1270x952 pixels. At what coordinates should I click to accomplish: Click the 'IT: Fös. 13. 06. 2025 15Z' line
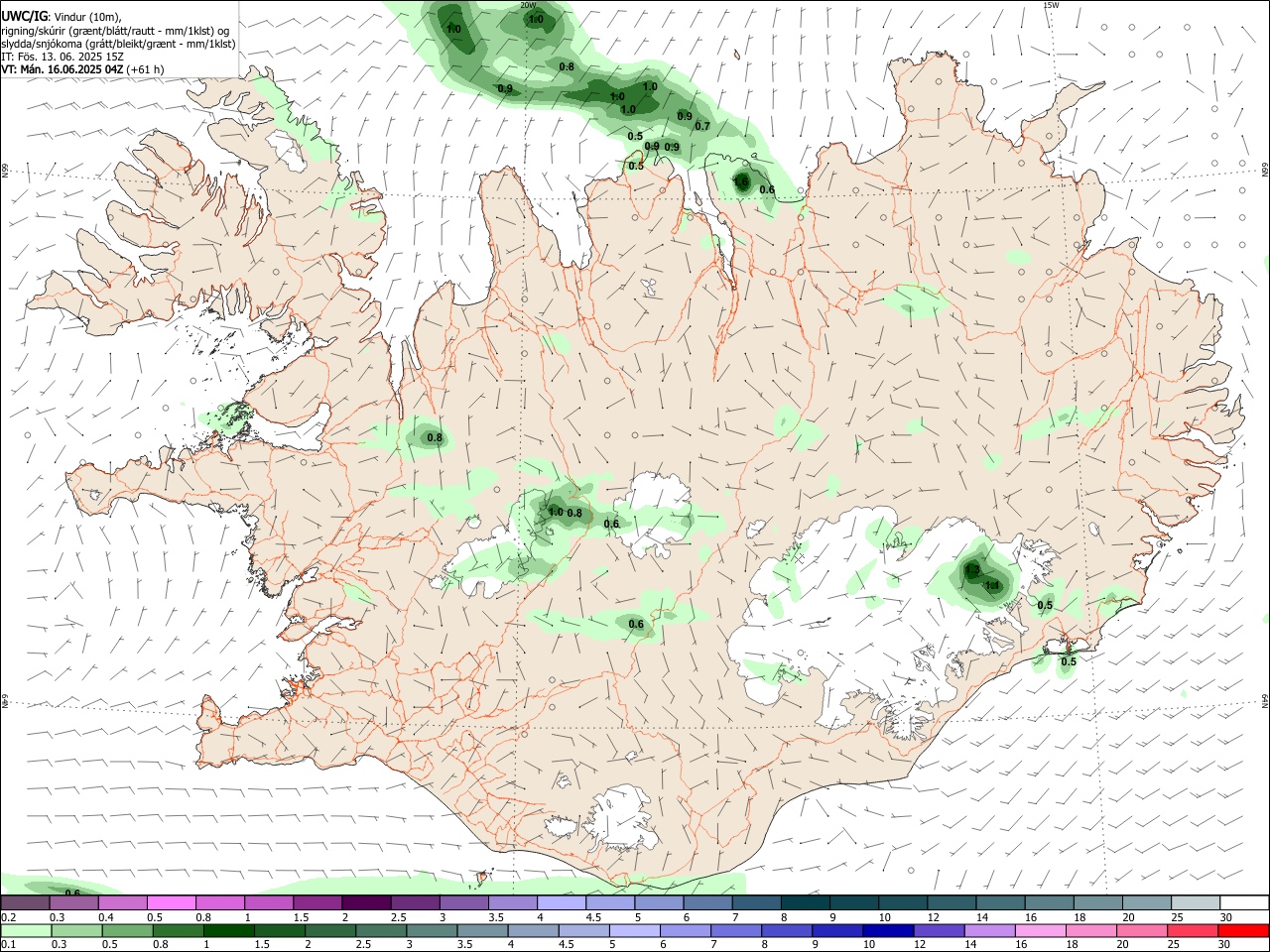[x=63, y=57]
